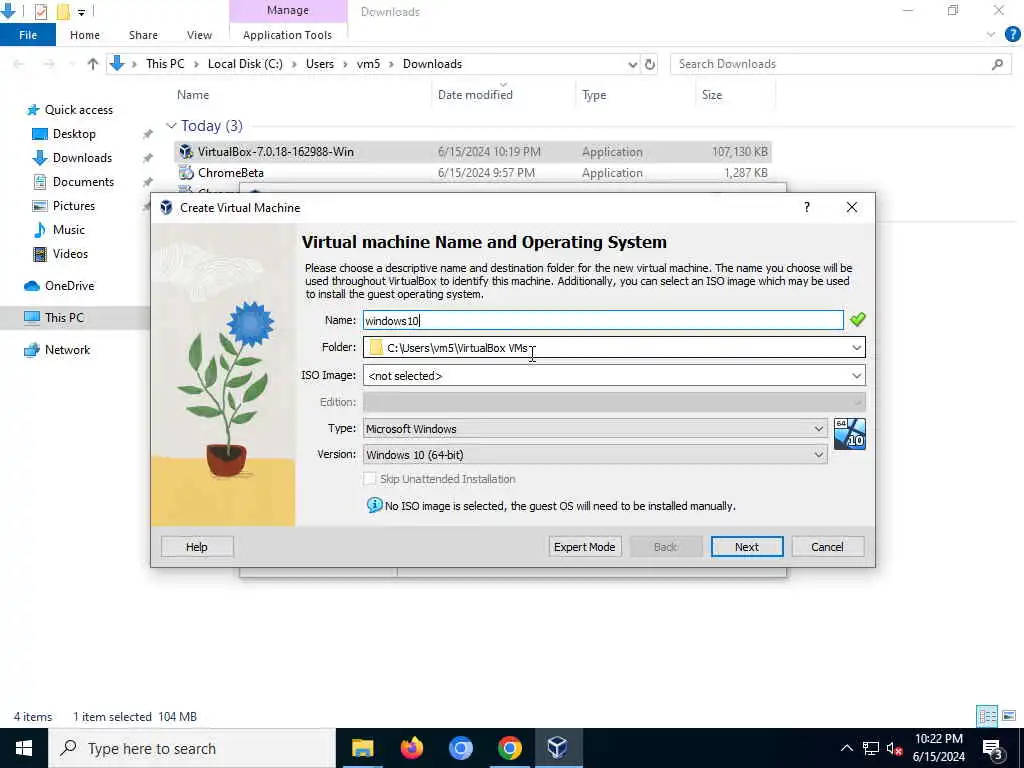Click the Explorer Help question mark icon
Image resolution: width=1024 pixels, height=768 pixels.
[1012, 35]
